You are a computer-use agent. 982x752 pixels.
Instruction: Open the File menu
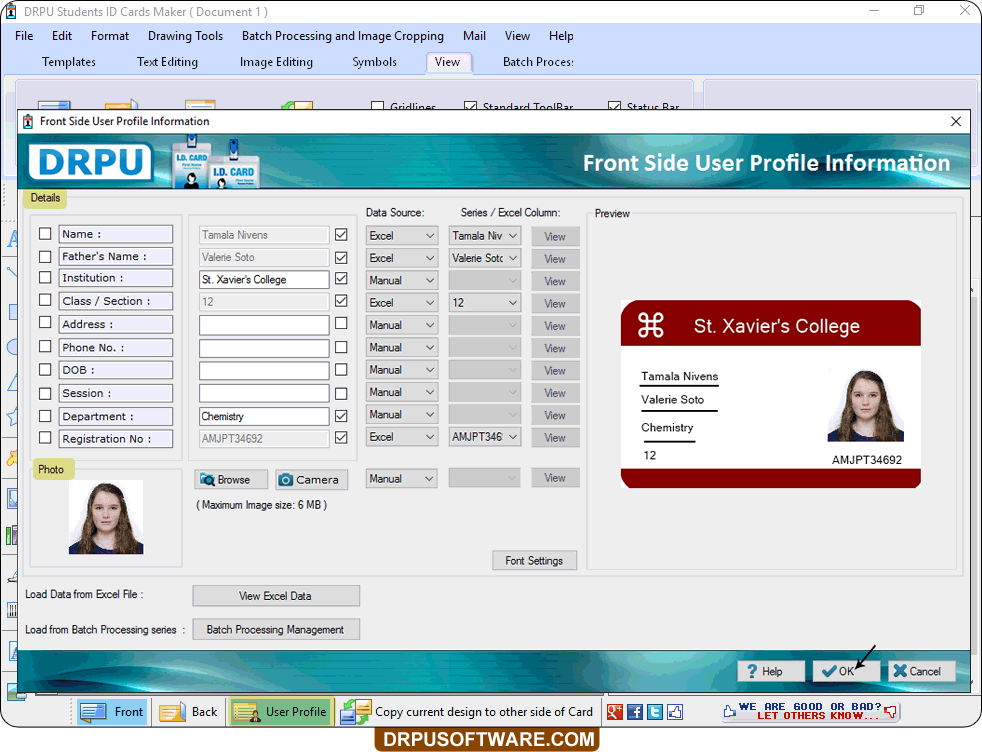pyautogui.click(x=24, y=36)
